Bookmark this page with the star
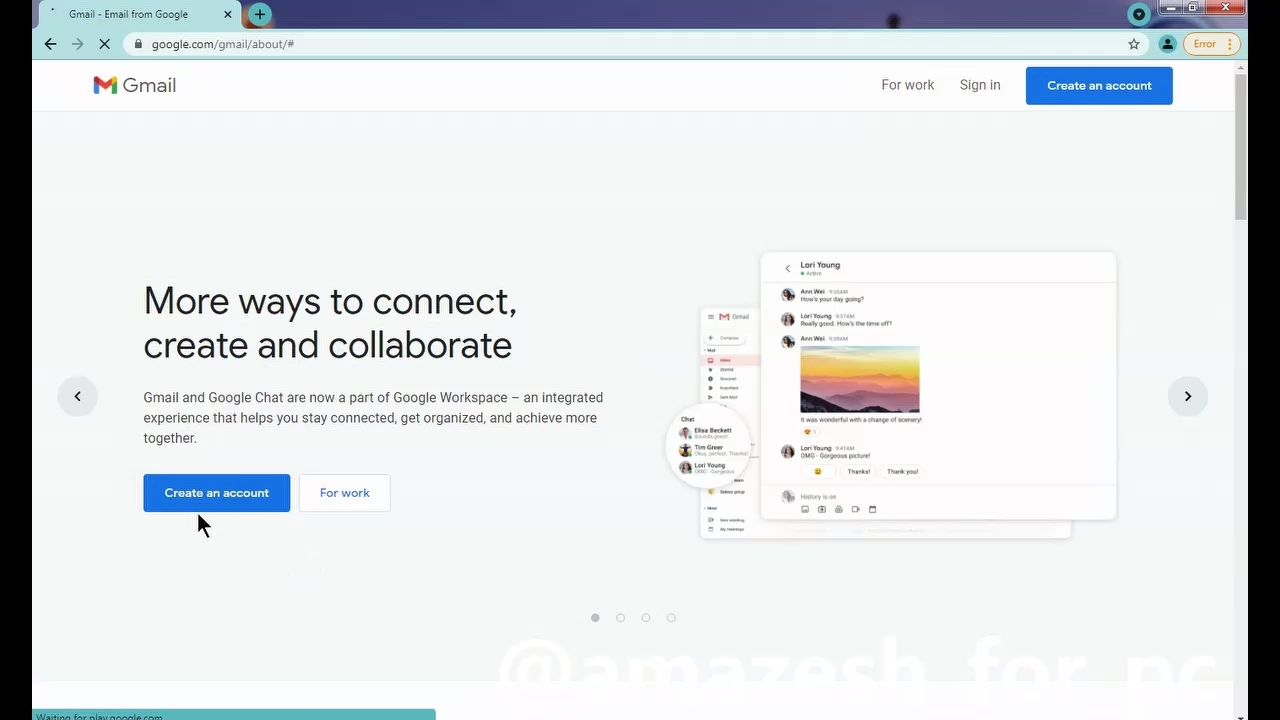Screen dimensions: 1280x720 point(1134,44)
